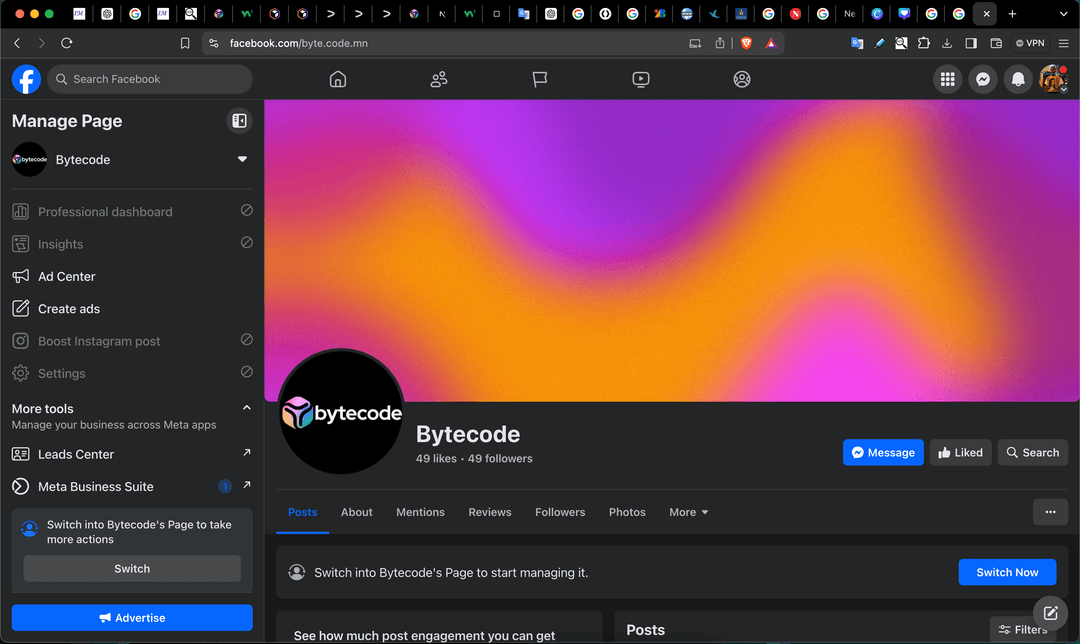The width and height of the screenshot is (1080, 644).
Task: Collapse the More tools section
Action: tap(247, 408)
